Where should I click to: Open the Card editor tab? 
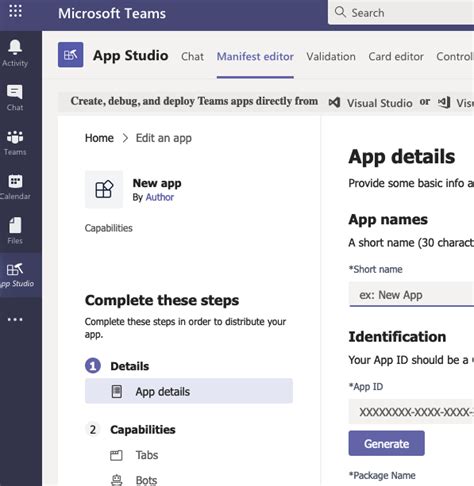396,56
